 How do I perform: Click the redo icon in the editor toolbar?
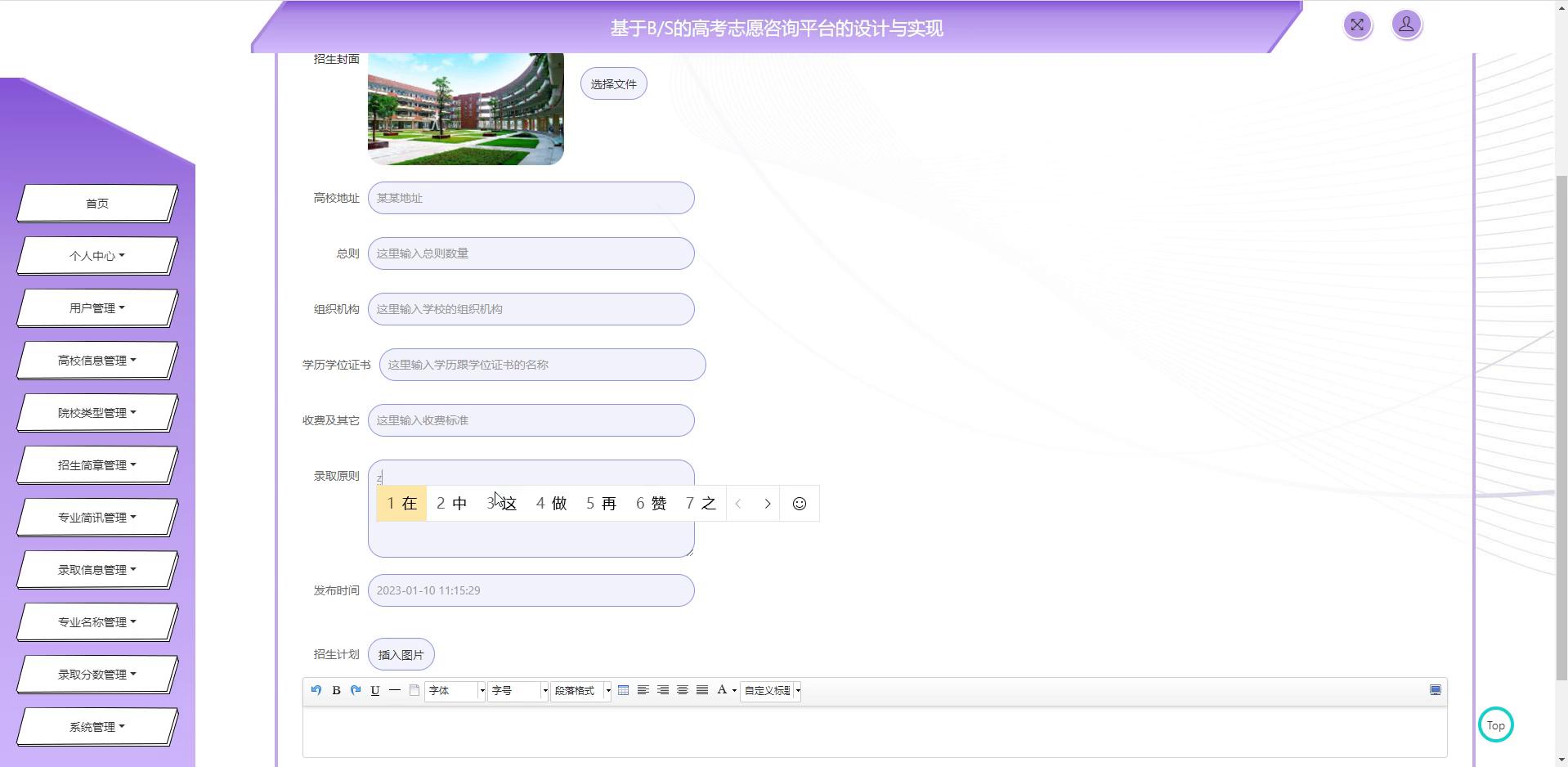(356, 690)
